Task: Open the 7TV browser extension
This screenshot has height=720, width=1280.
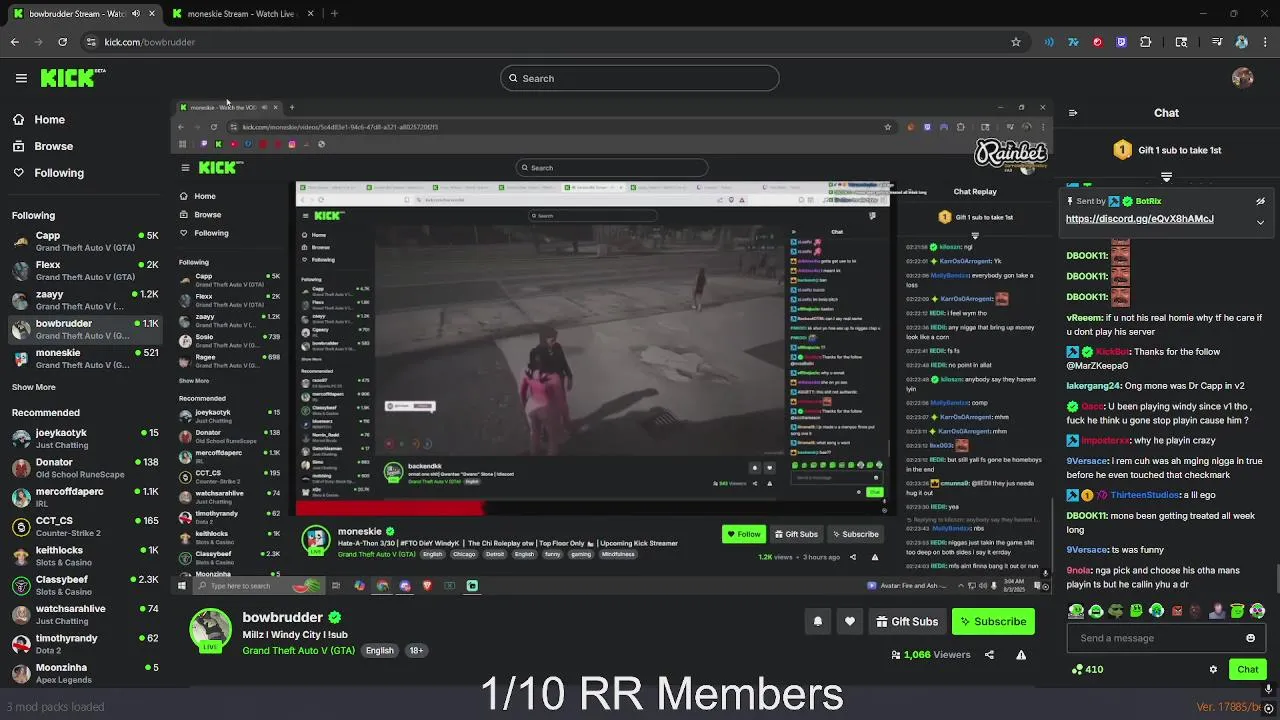Action: [x=1073, y=42]
